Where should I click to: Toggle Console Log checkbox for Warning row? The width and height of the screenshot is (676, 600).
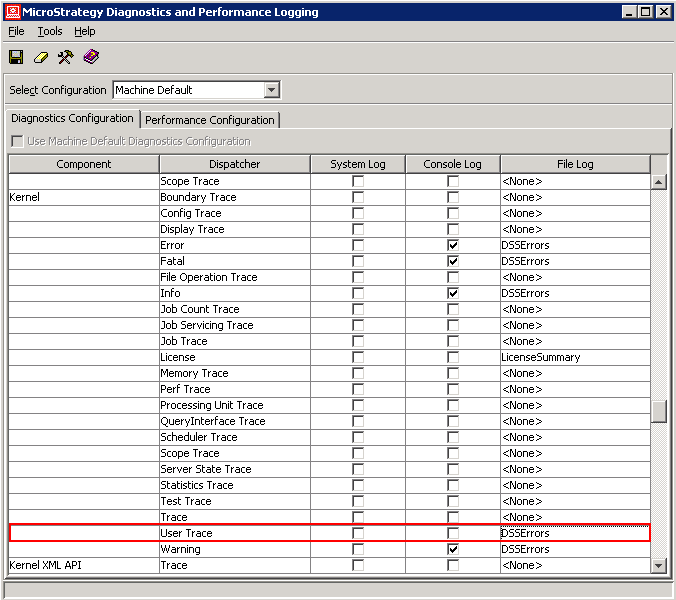coord(453,549)
